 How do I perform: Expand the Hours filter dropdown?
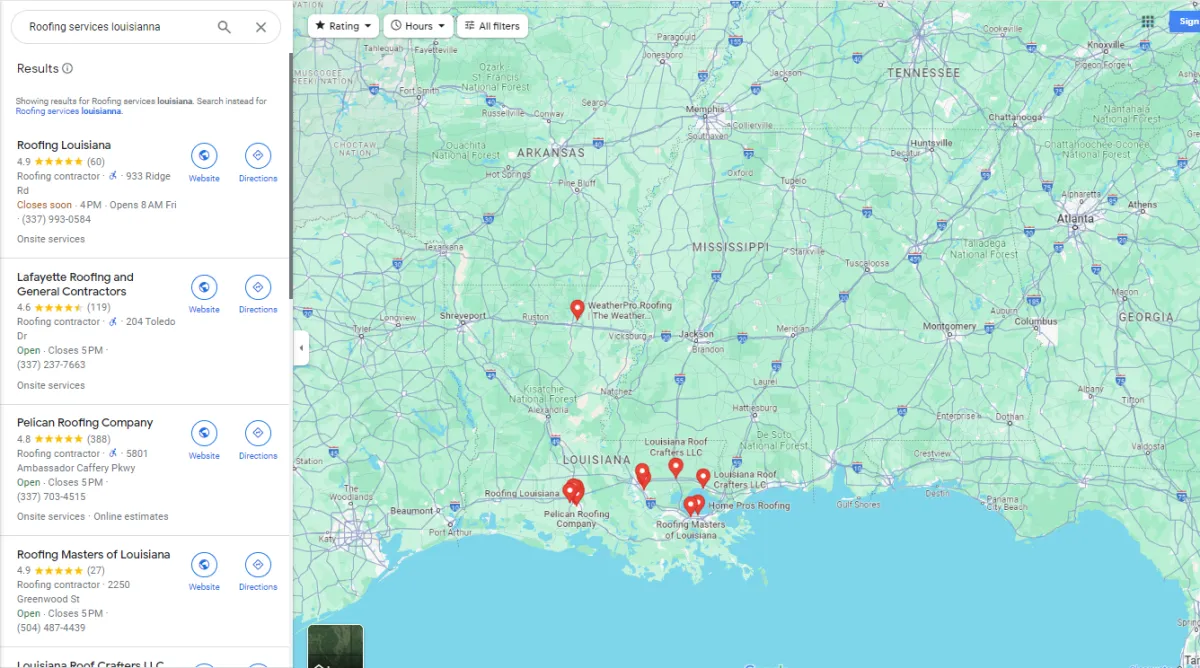click(419, 26)
